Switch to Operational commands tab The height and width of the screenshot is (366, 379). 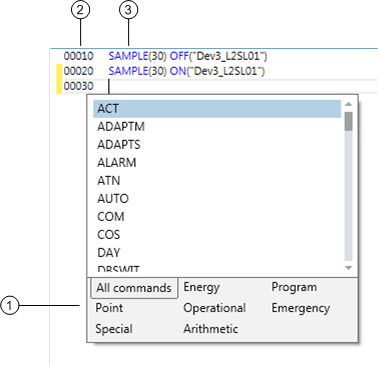tap(215, 308)
